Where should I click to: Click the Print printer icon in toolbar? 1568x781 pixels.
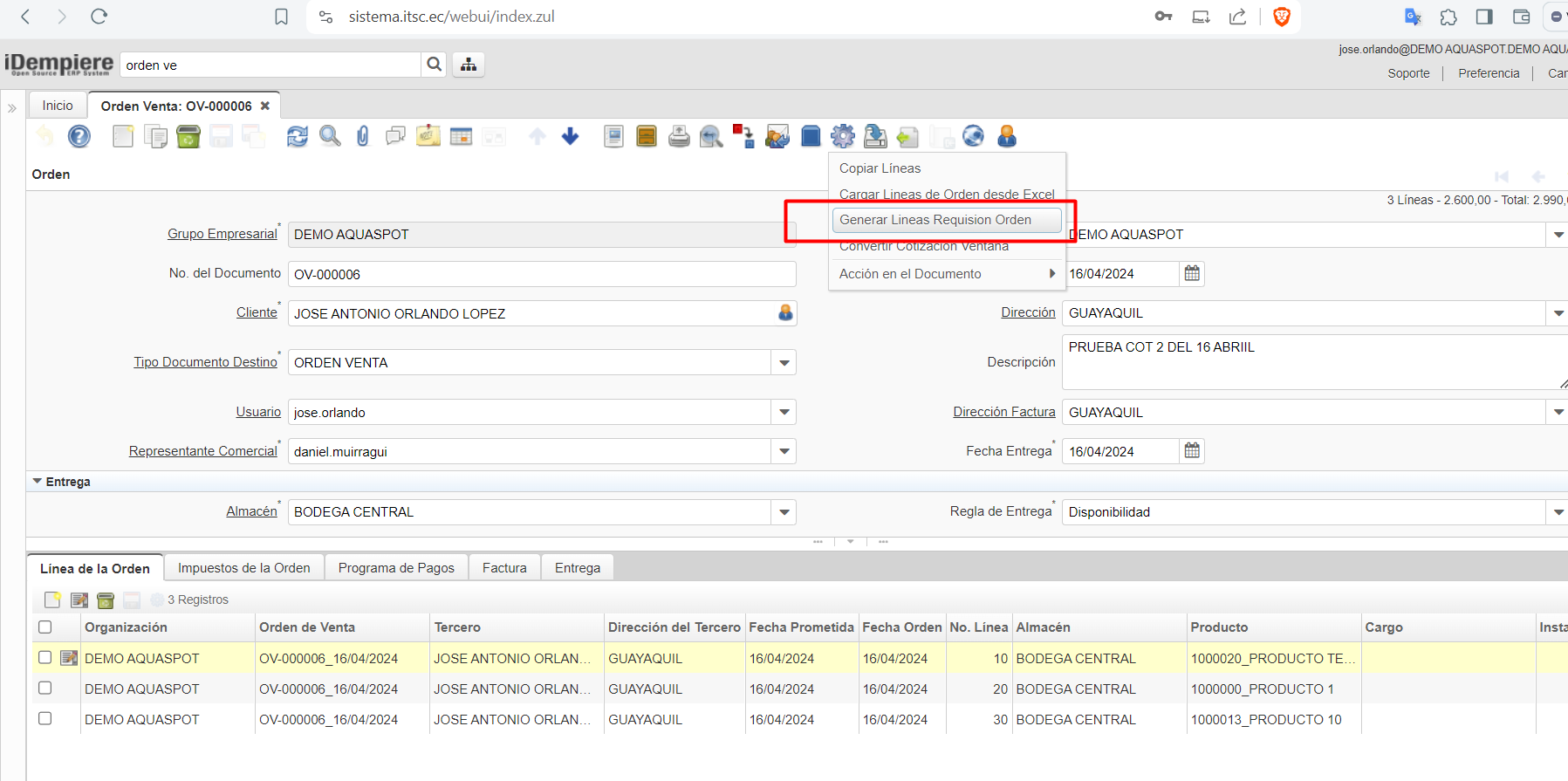click(x=679, y=136)
